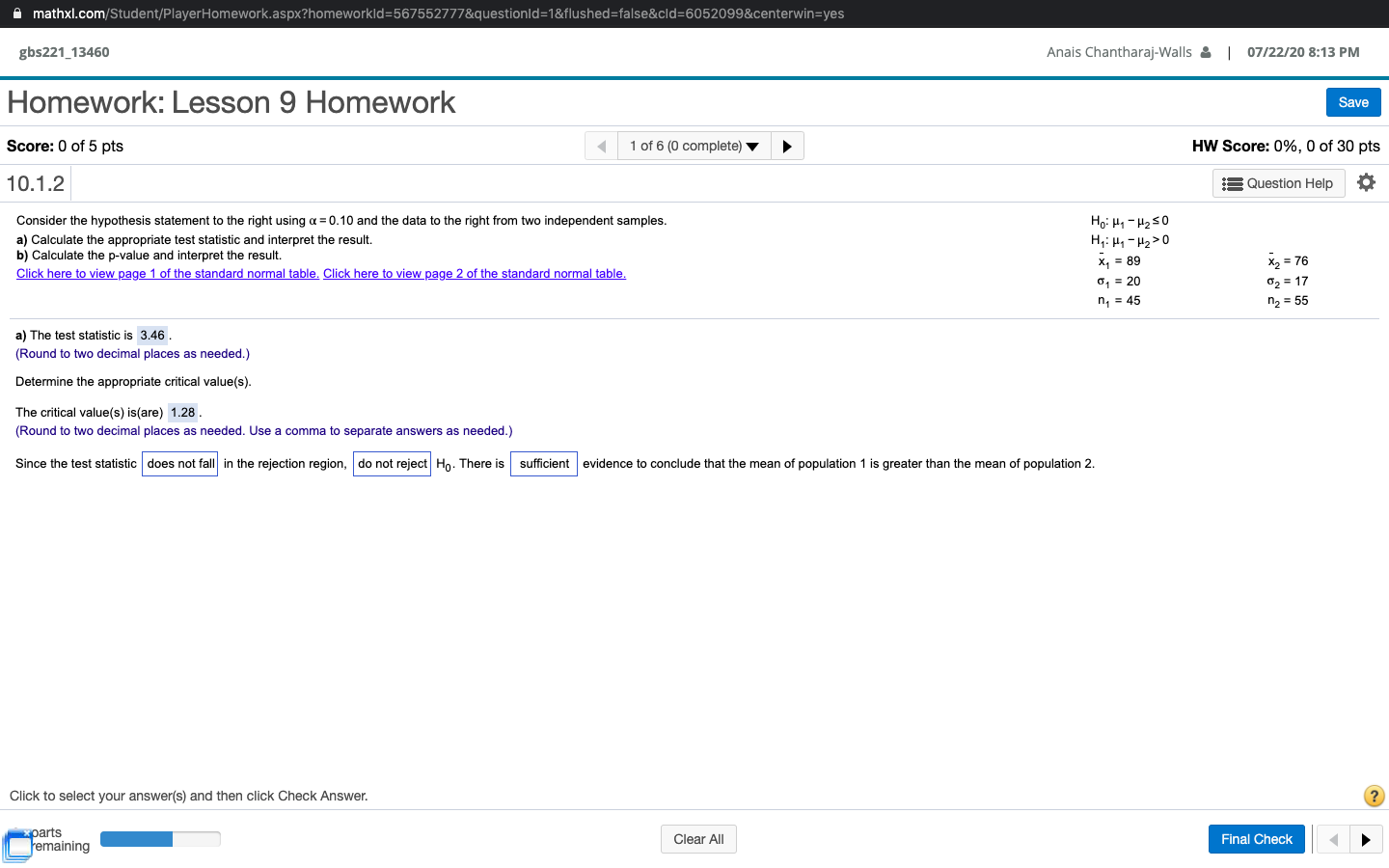Click the Final Check button
The width and height of the screenshot is (1389, 868).
pos(1256,839)
